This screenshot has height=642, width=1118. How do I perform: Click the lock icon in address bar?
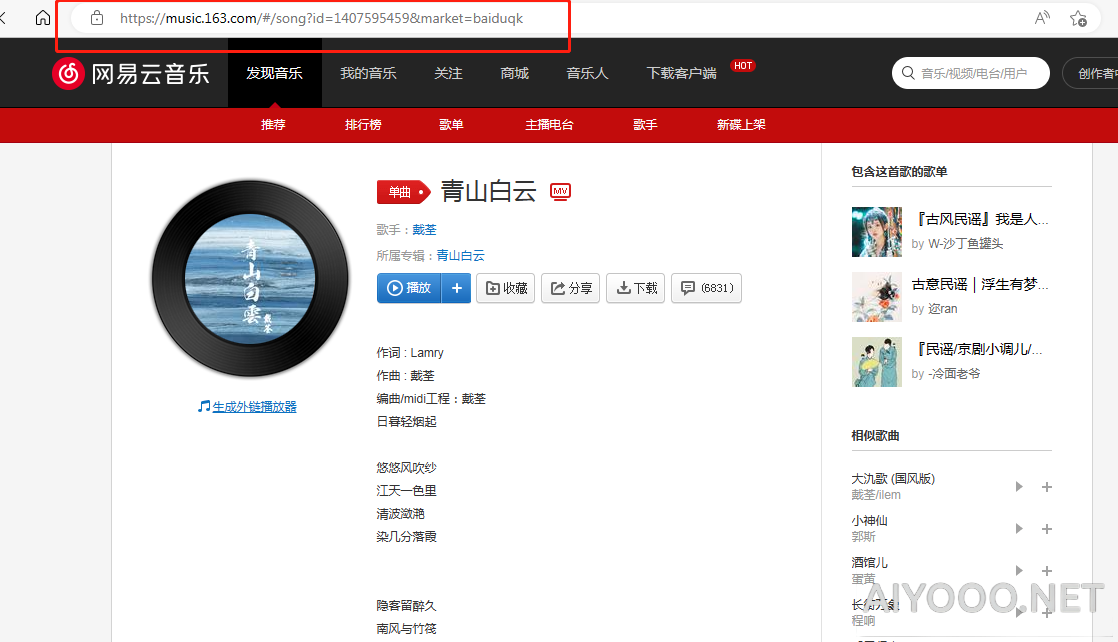(x=97, y=18)
